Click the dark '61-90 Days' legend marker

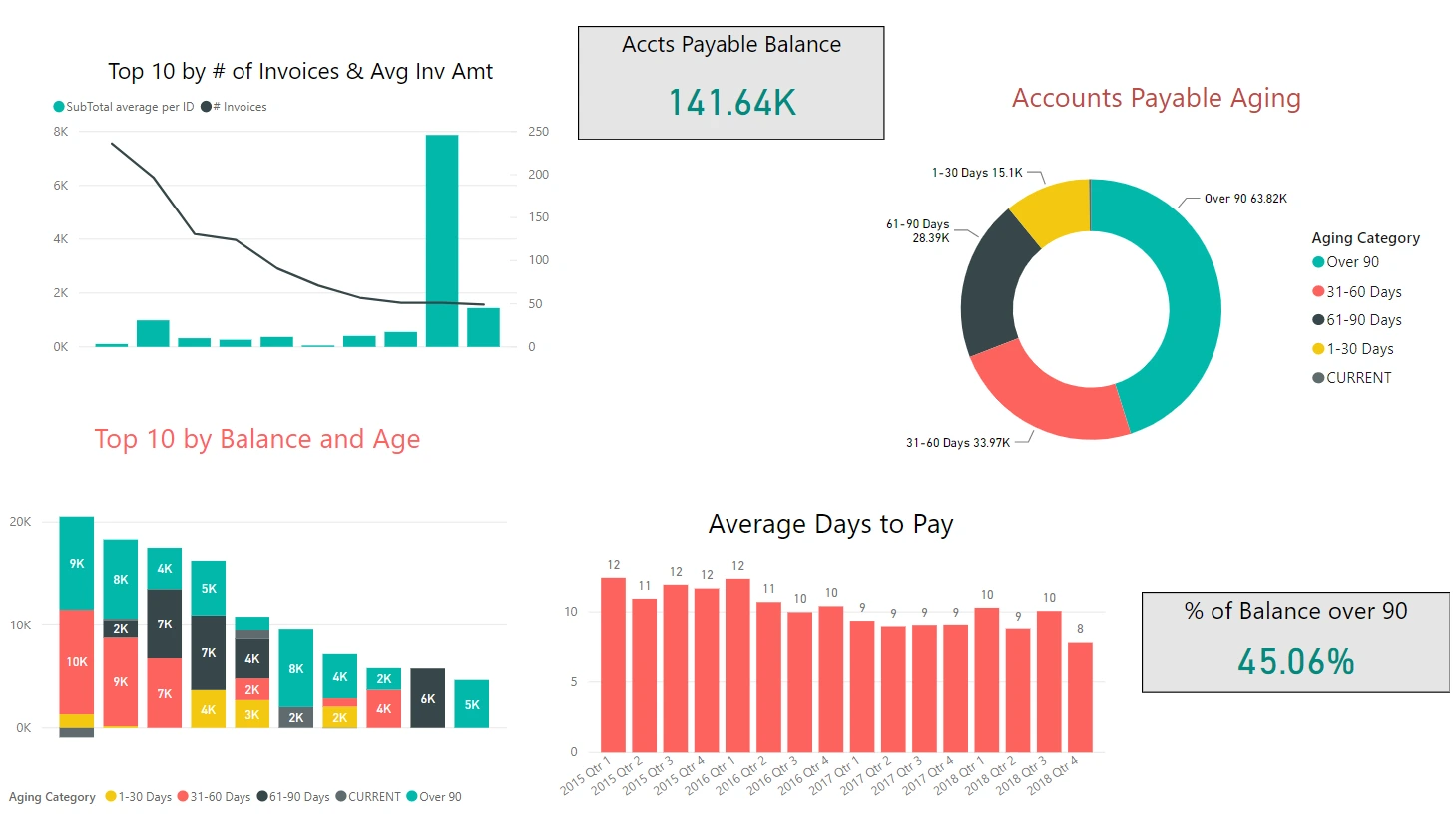click(1319, 319)
